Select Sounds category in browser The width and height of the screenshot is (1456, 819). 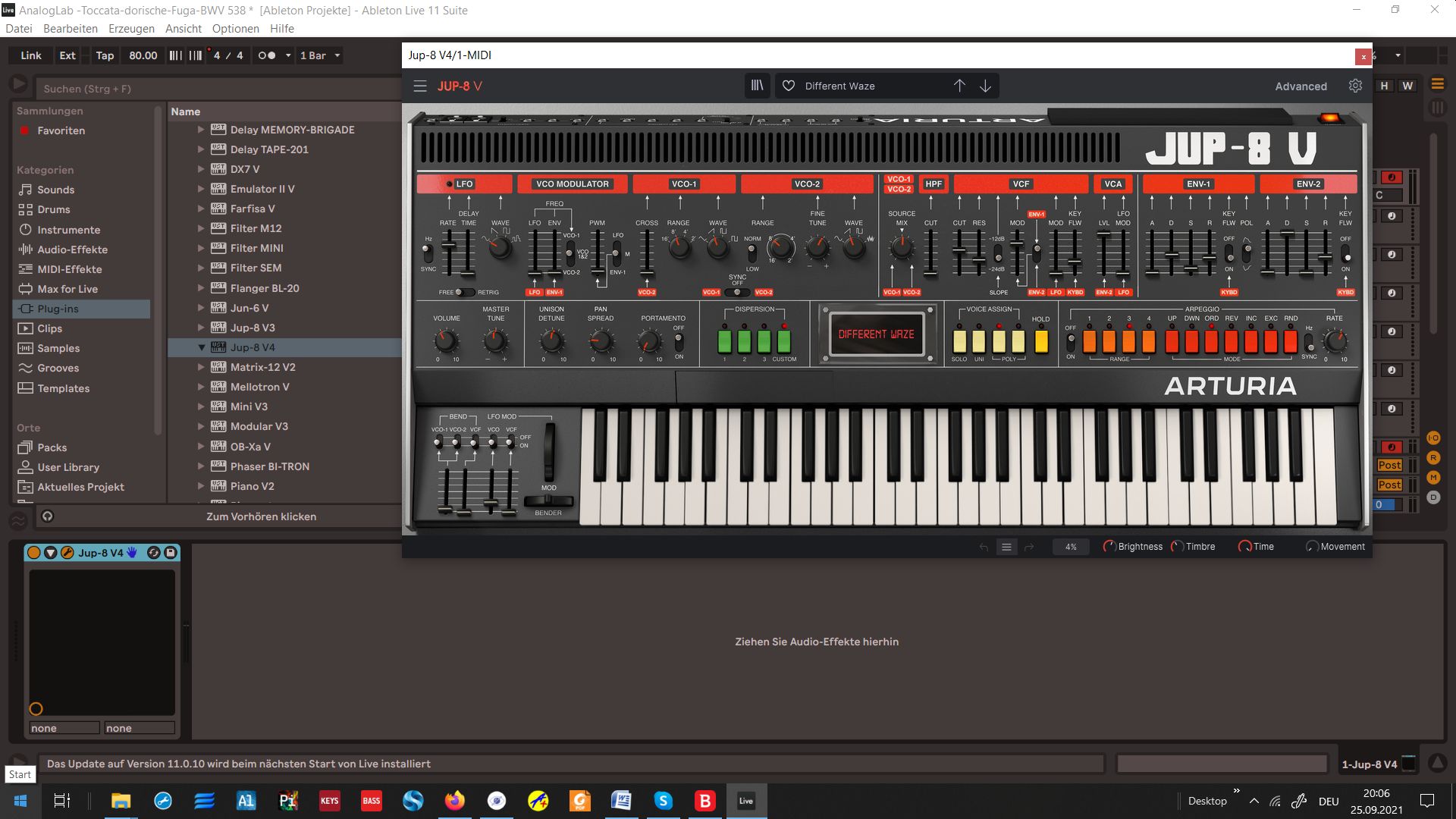pos(56,190)
